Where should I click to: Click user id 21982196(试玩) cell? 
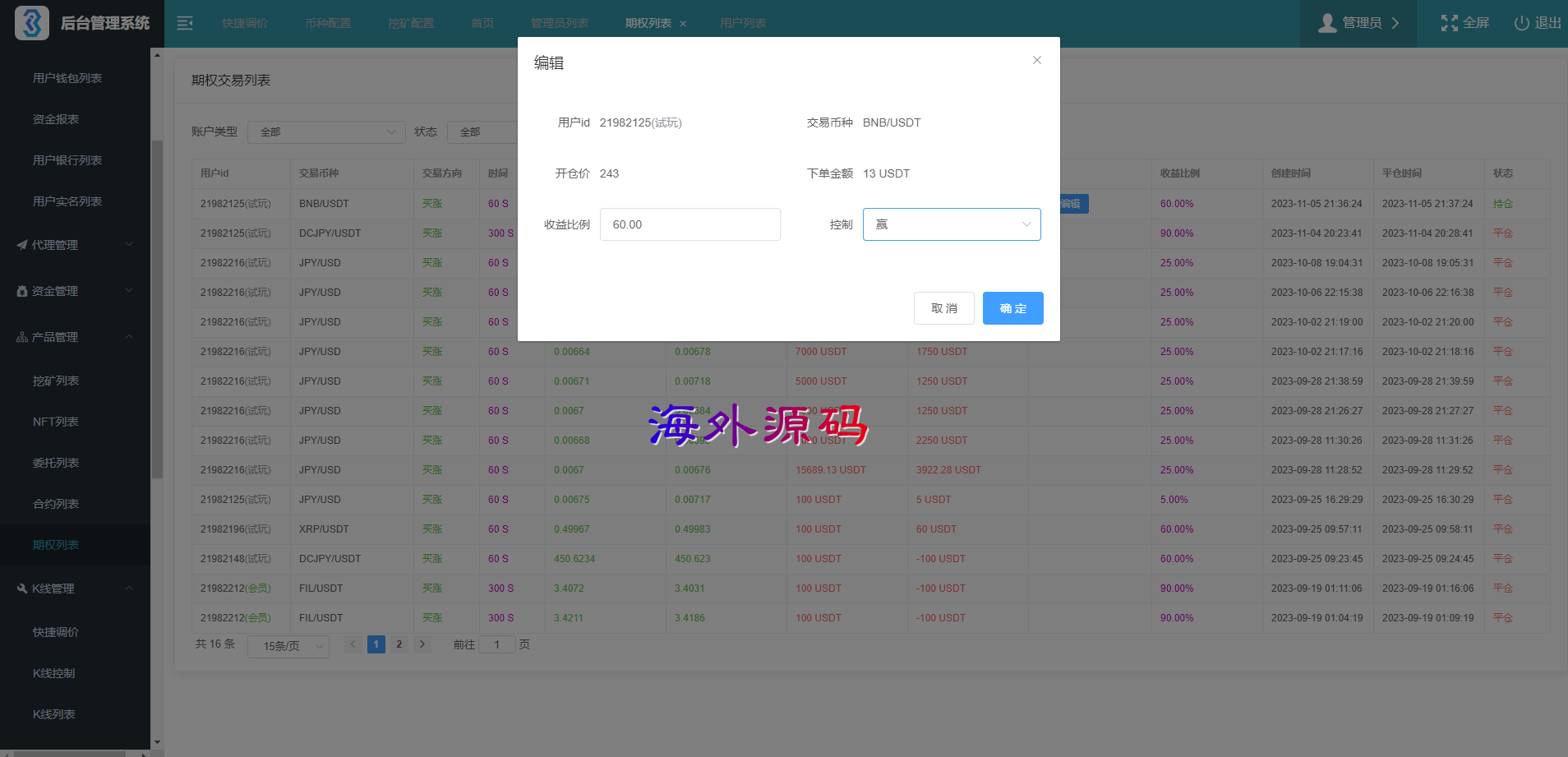click(x=236, y=529)
